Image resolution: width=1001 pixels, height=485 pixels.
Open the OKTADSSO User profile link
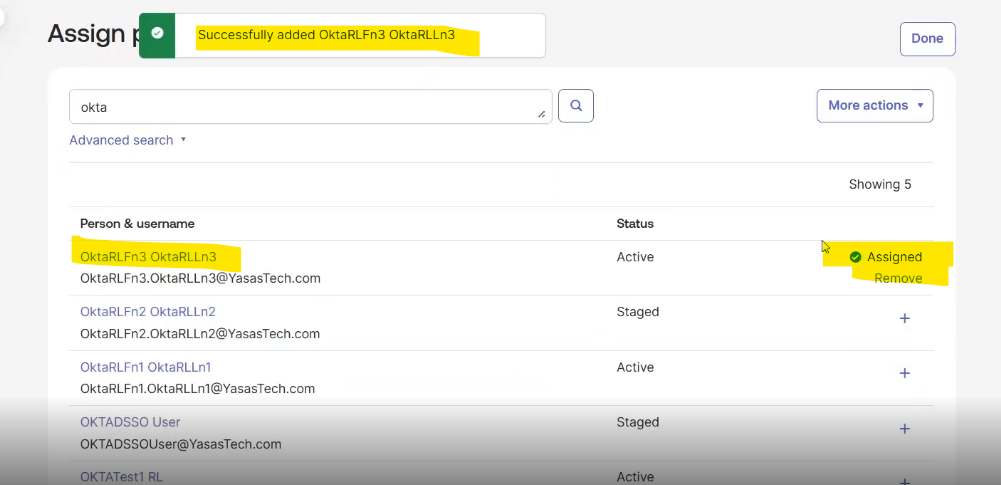[130, 422]
